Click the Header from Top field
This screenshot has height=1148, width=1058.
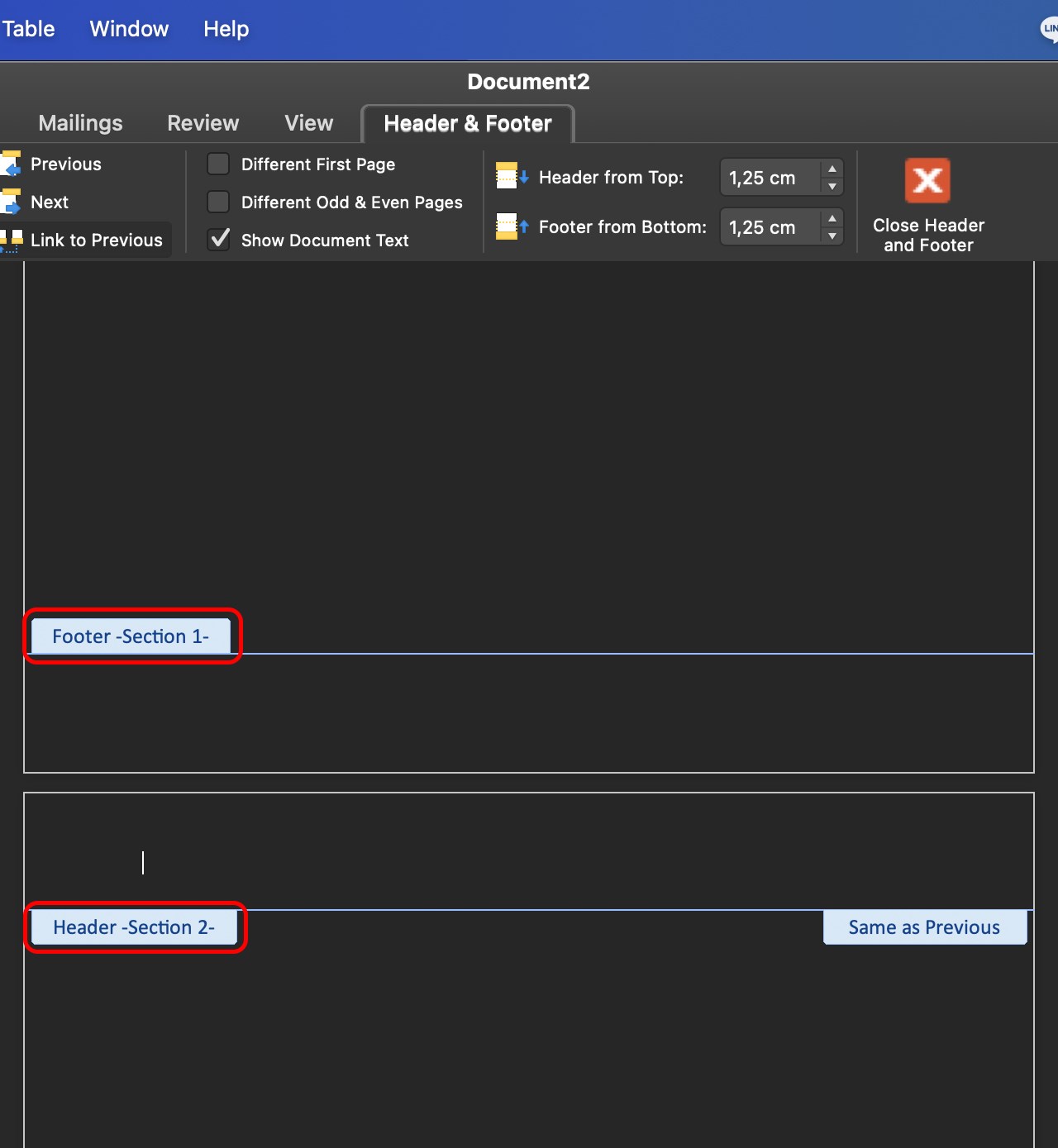tap(770, 178)
